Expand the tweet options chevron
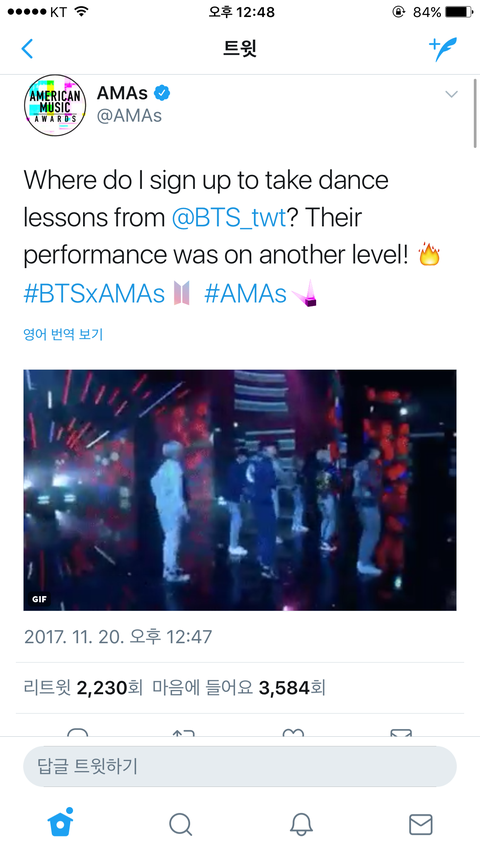The width and height of the screenshot is (480, 853). point(451,94)
